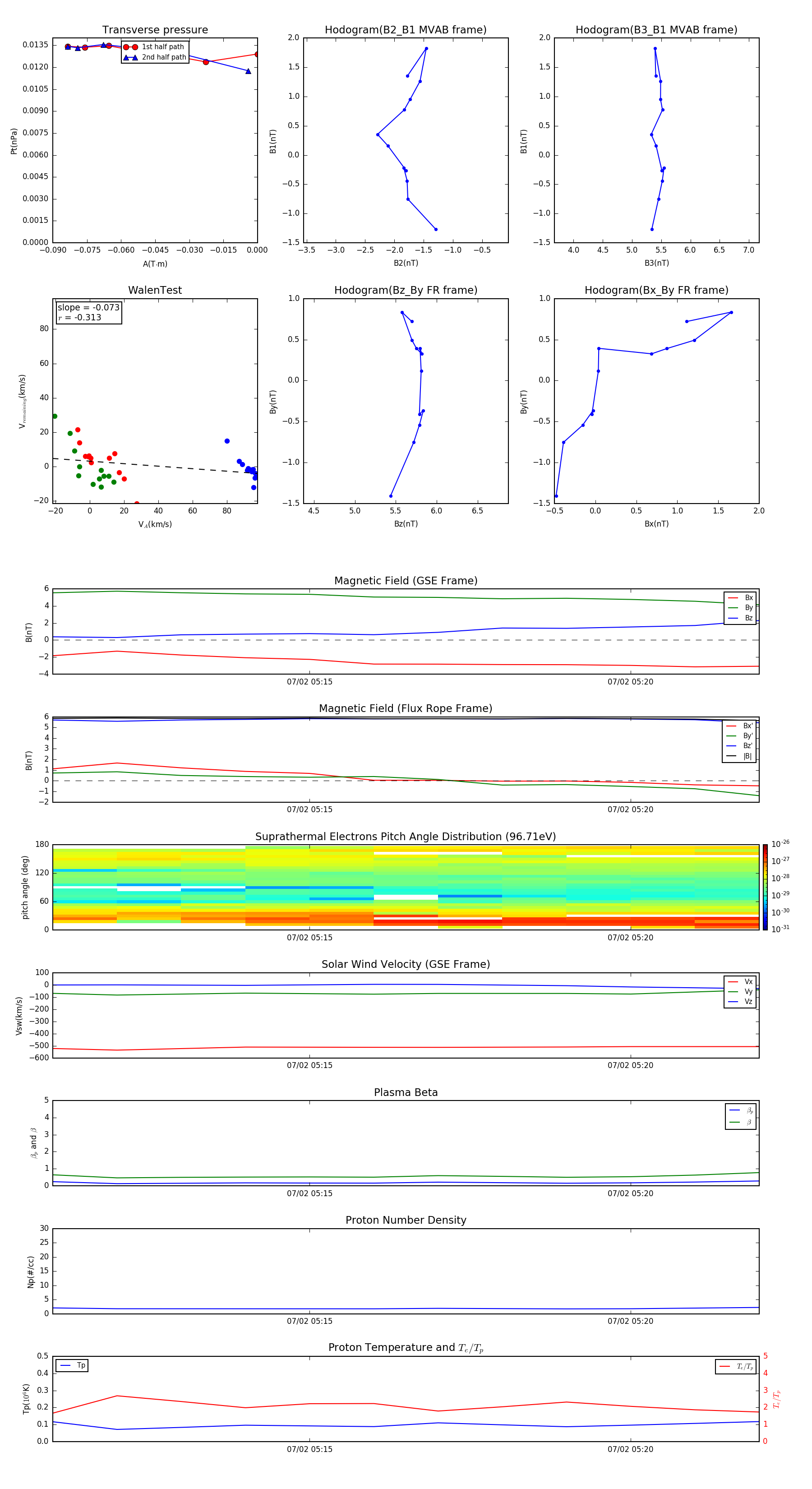The width and height of the screenshot is (812, 1489).
Task: Select the 'Bx' entry in GSE legend
Action: (x=740, y=598)
